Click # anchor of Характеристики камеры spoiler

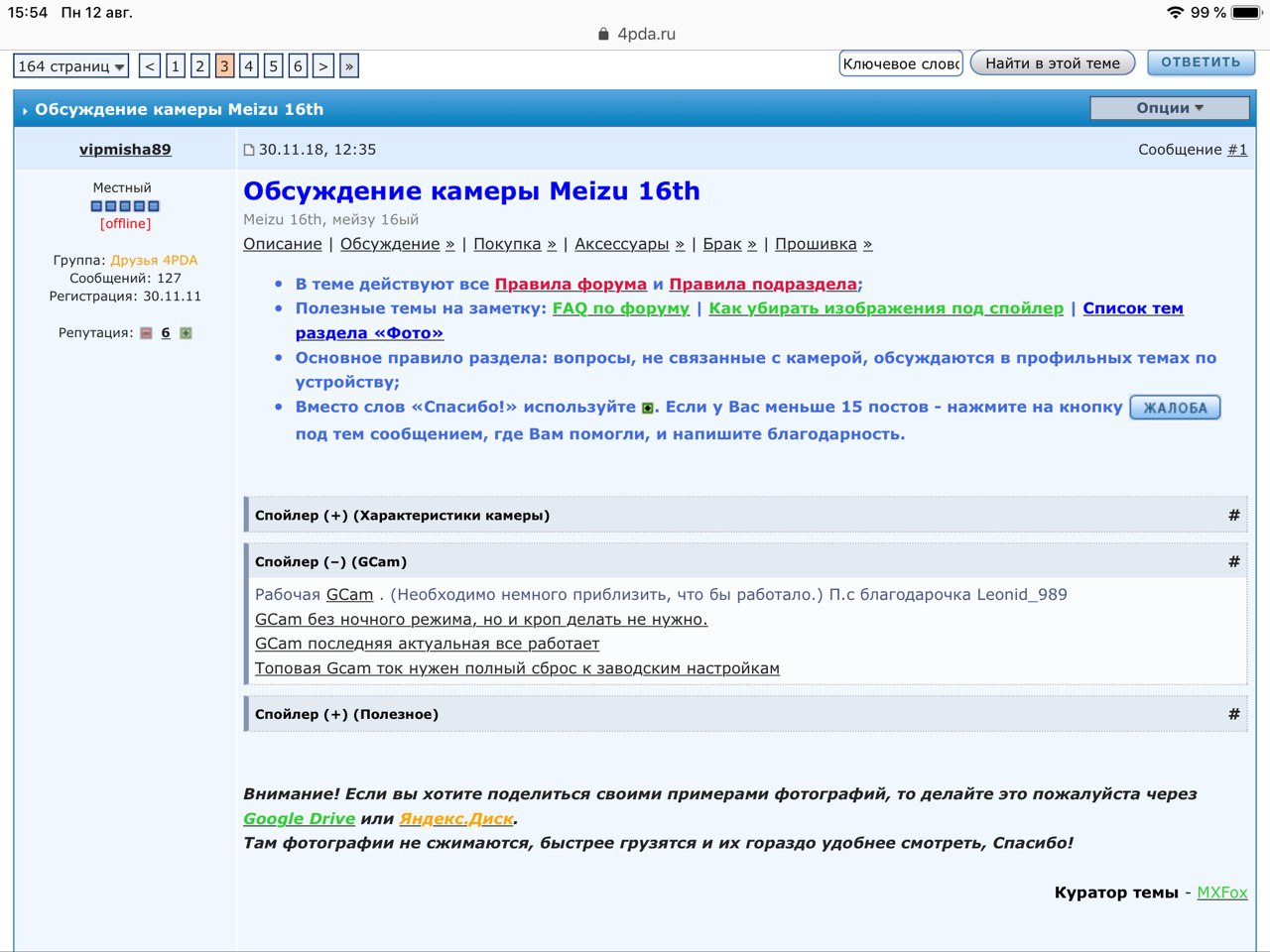[1234, 515]
